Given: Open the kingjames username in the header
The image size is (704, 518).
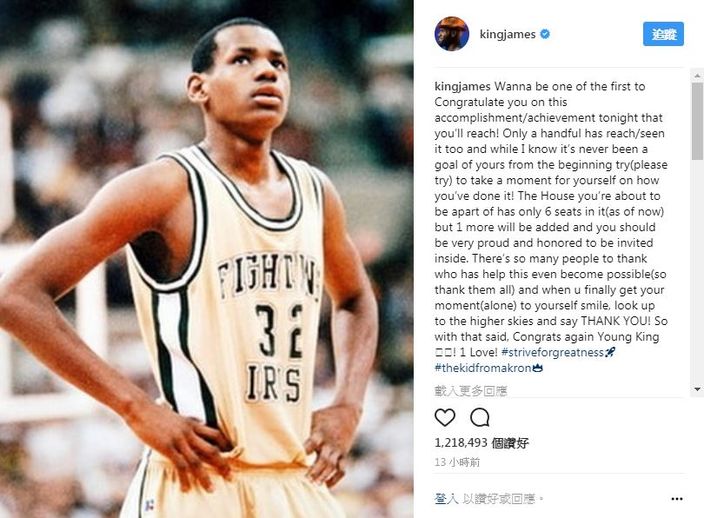Looking at the screenshot, I should [x=507, y=34].
